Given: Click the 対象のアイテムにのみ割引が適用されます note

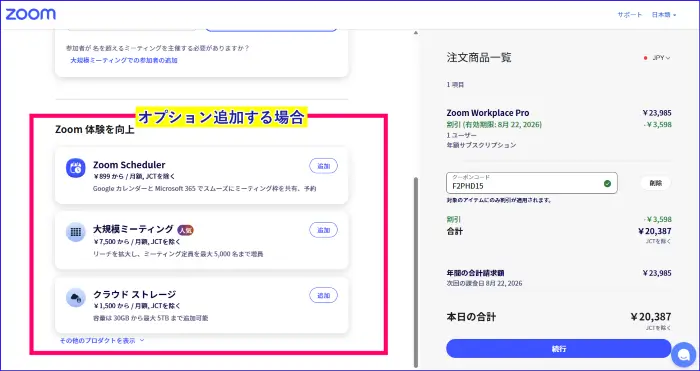Looking at the screenshot, I should pos(499,200).
